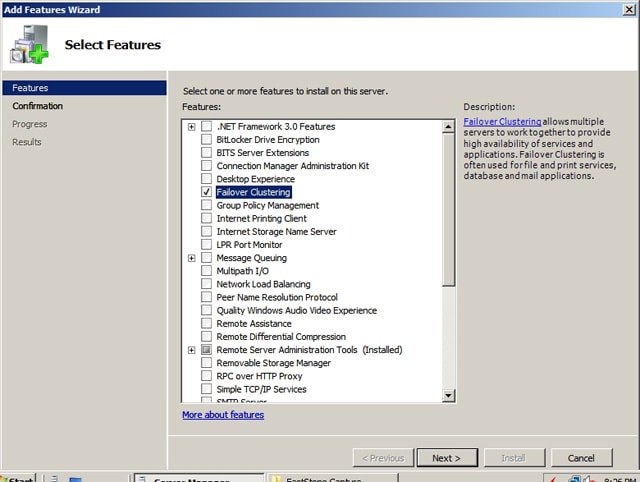Enable RPC over HTTP Proxy checkbox
The height and width of the screenshot is (482, 640).
207,376
